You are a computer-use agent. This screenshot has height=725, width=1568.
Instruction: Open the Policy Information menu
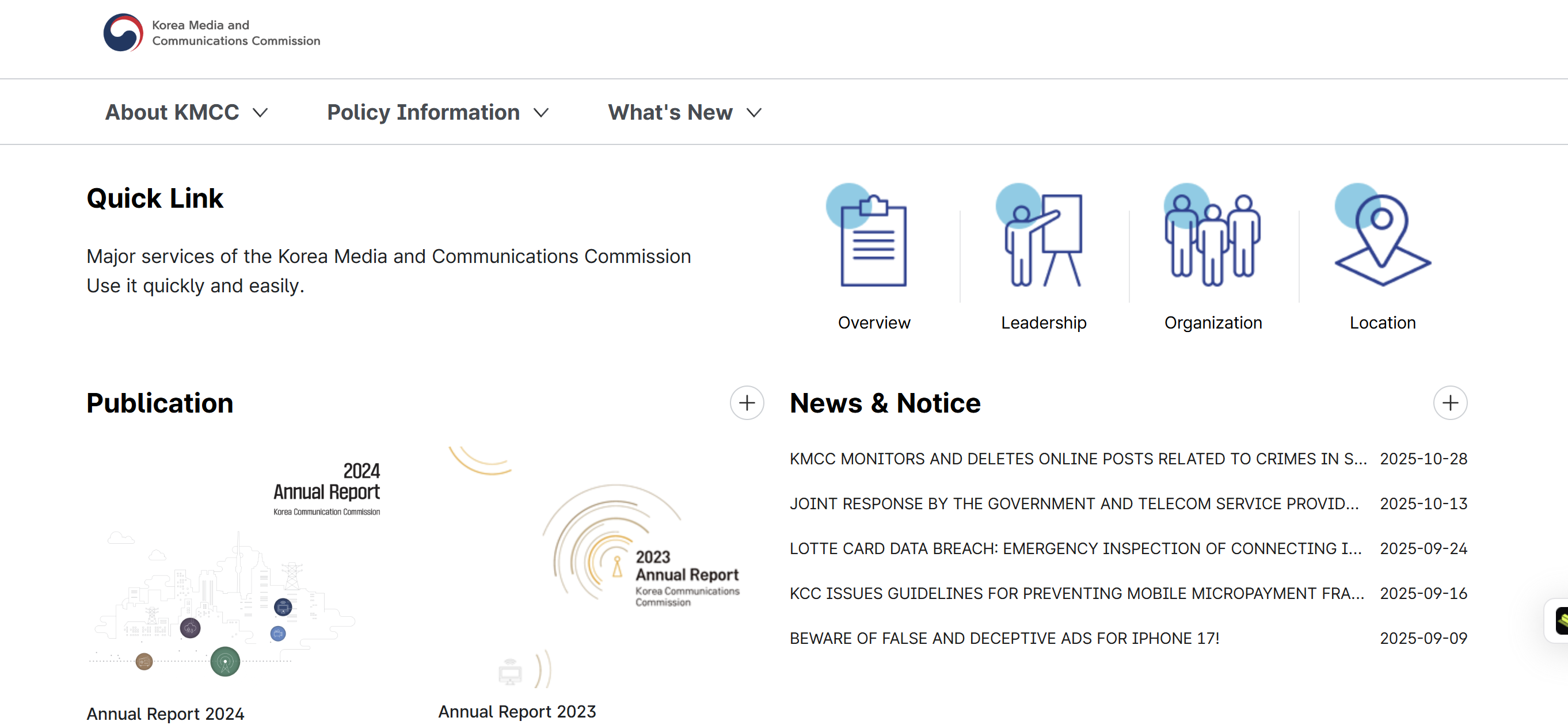click(x=423, y=113)
